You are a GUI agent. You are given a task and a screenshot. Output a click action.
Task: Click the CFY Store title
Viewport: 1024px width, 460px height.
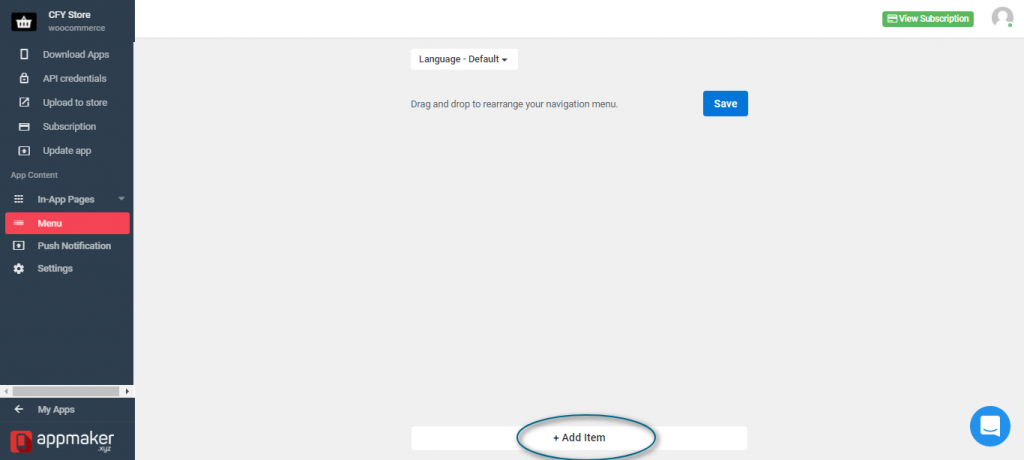69,14
